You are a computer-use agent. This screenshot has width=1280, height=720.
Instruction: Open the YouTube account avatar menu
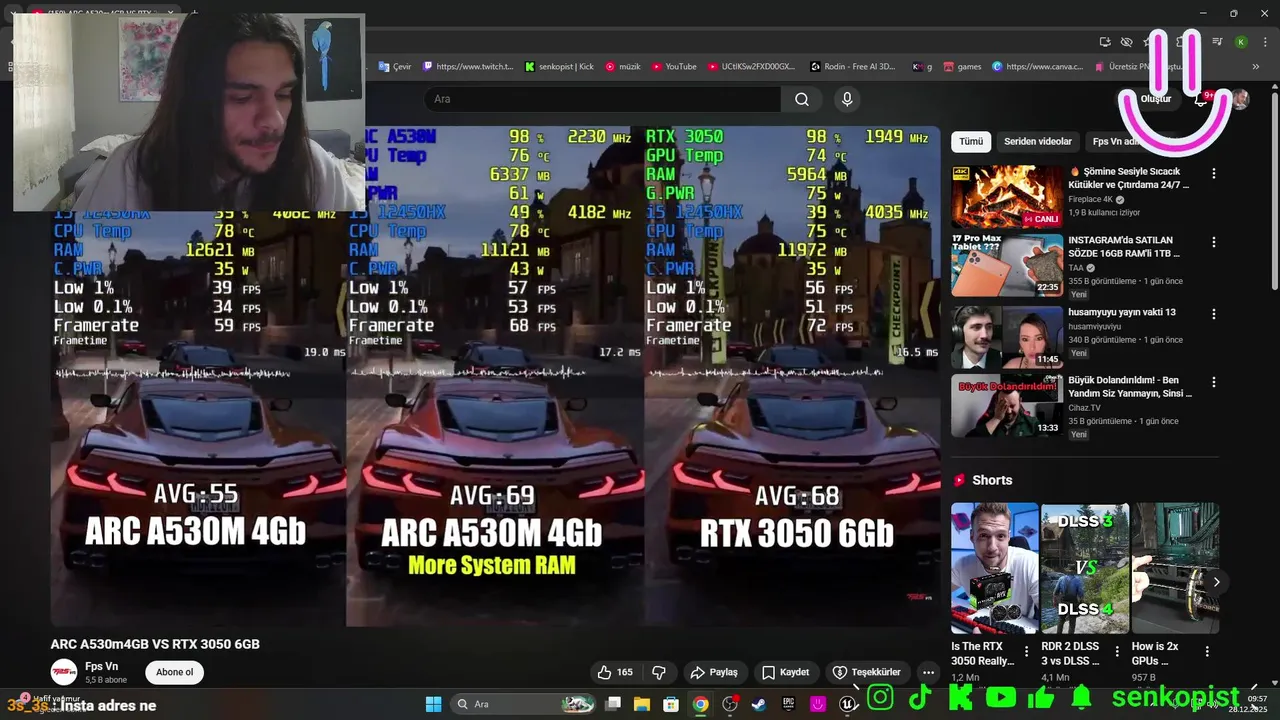pos(1240,99)
